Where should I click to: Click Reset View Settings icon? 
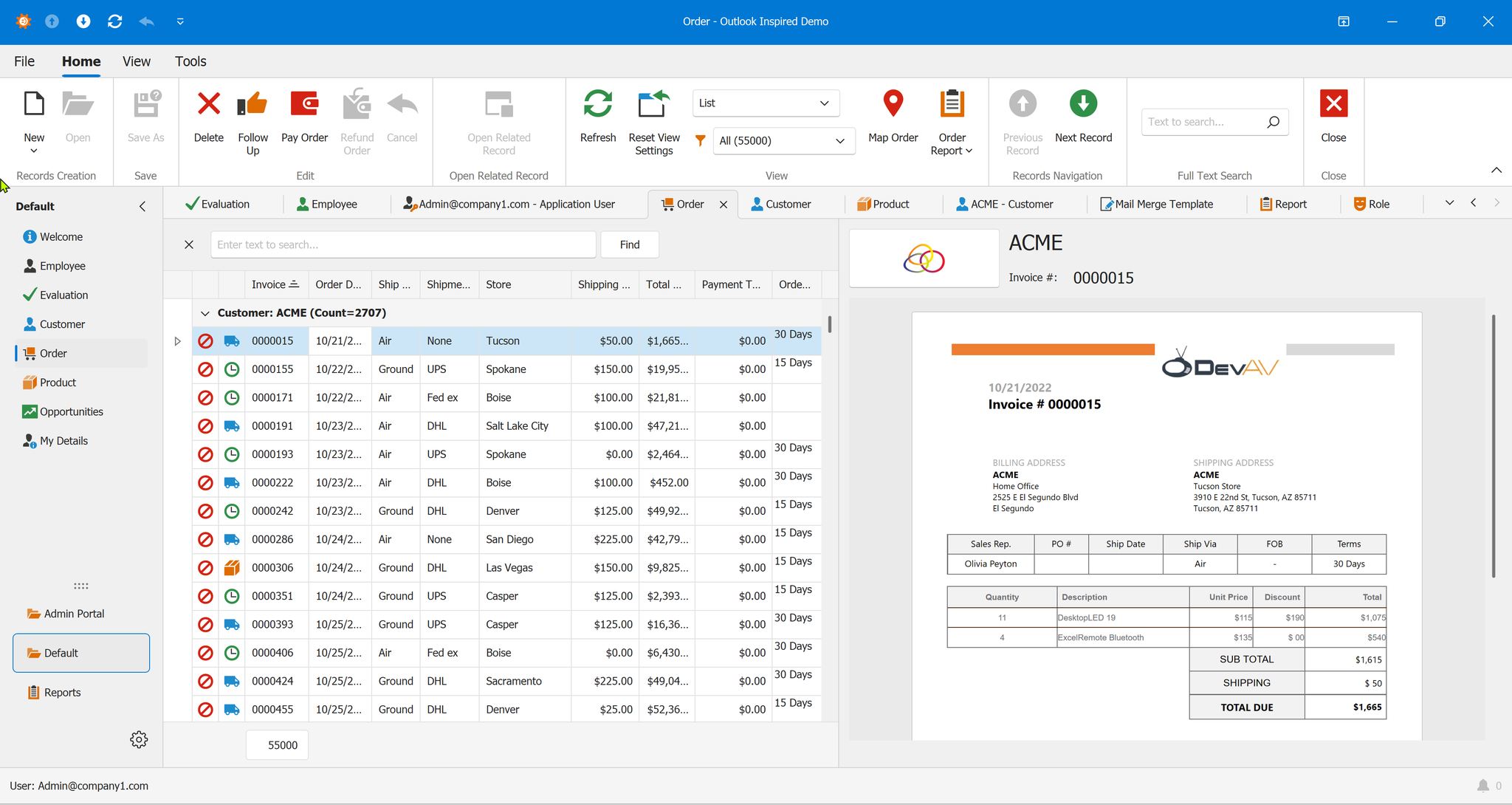pos(654,104)
